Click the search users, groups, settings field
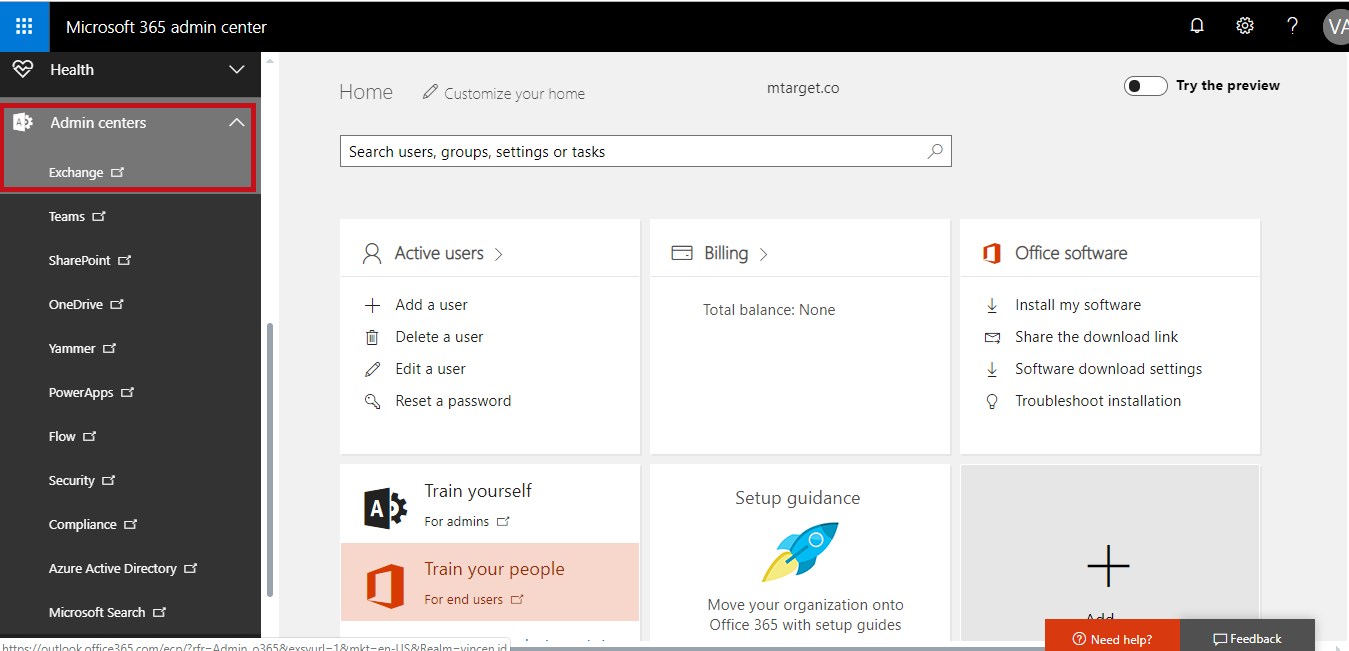1349x651 pixels. tap(645, 152)
